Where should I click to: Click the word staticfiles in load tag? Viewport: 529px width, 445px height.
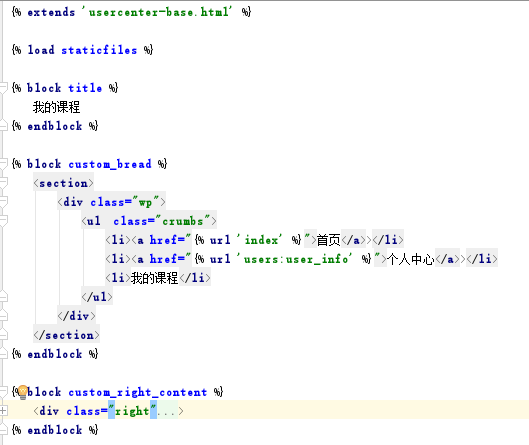[99, 50]
